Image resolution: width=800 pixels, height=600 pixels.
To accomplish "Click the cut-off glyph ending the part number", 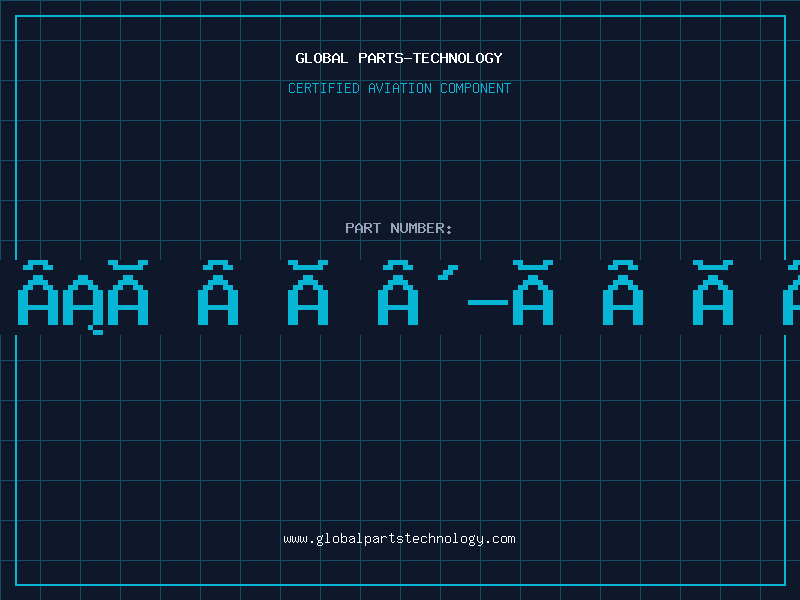I will pos(791,292).
